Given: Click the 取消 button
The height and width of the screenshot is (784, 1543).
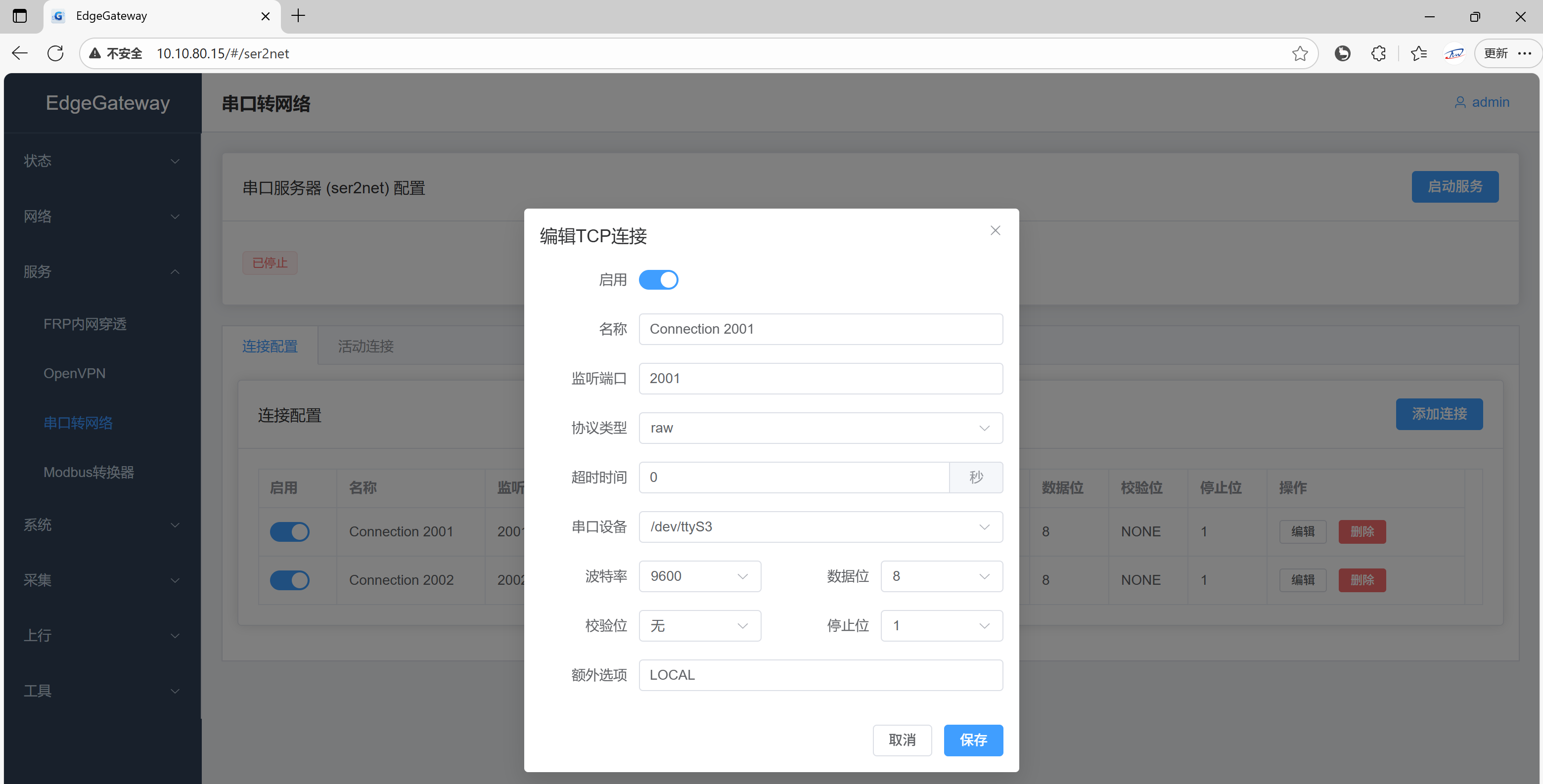Looking at the screenshot, I should tap(902, 740).
